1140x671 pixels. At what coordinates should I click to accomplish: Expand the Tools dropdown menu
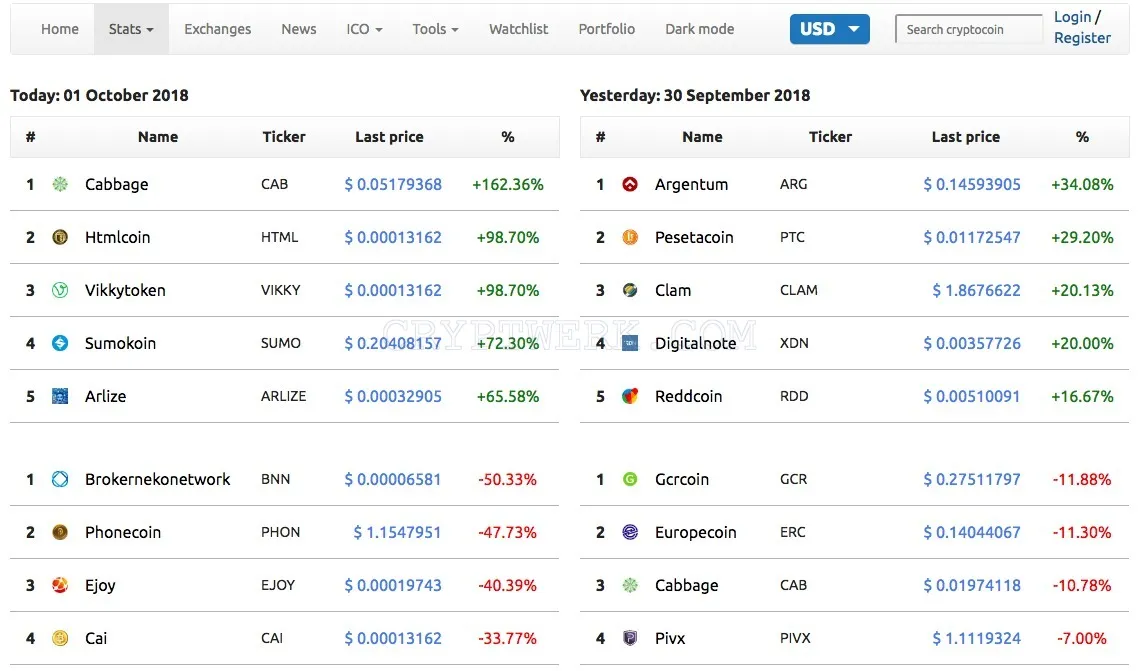click(x=435, y=29)
